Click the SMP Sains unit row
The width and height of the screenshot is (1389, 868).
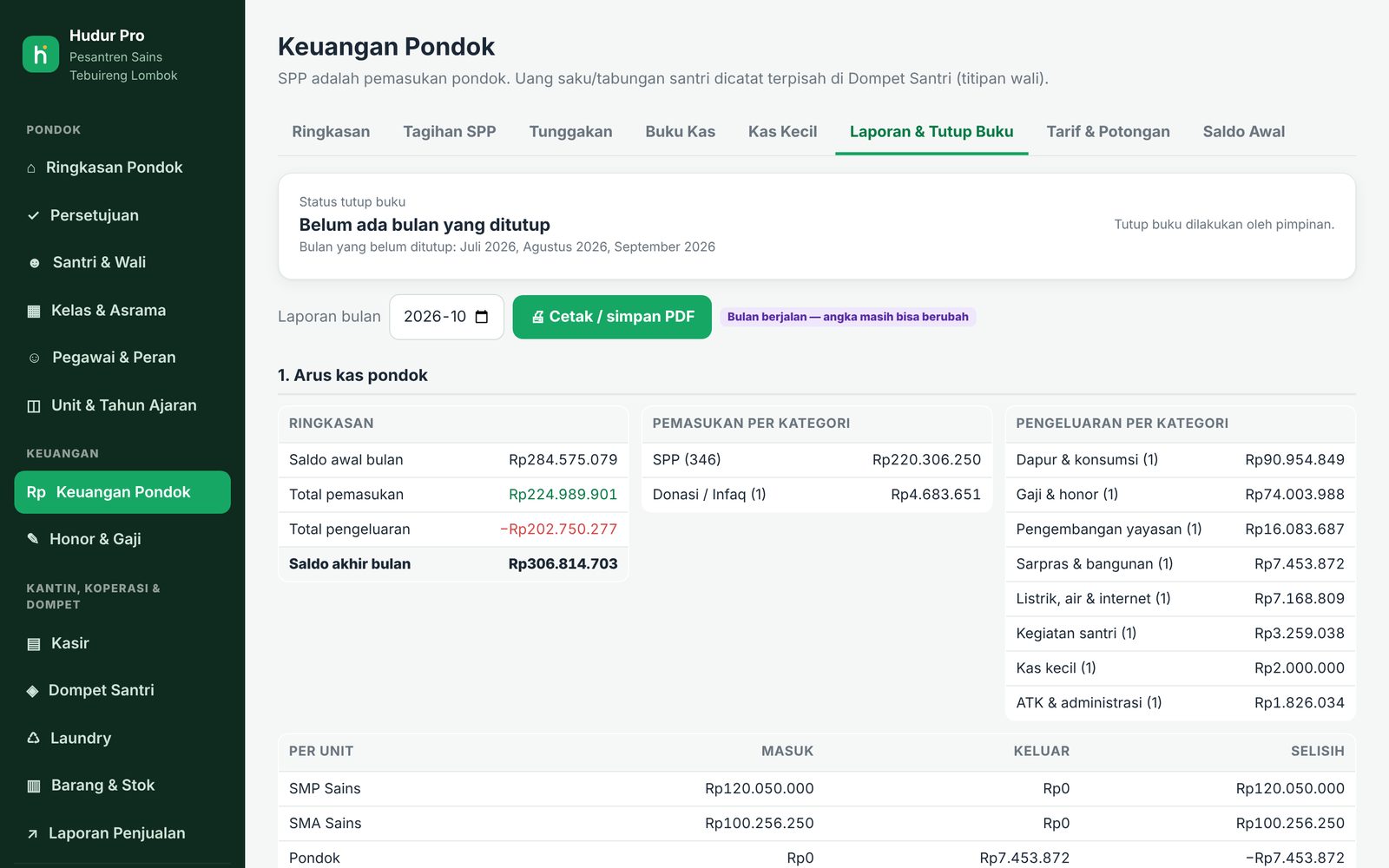tap(816, 789)
